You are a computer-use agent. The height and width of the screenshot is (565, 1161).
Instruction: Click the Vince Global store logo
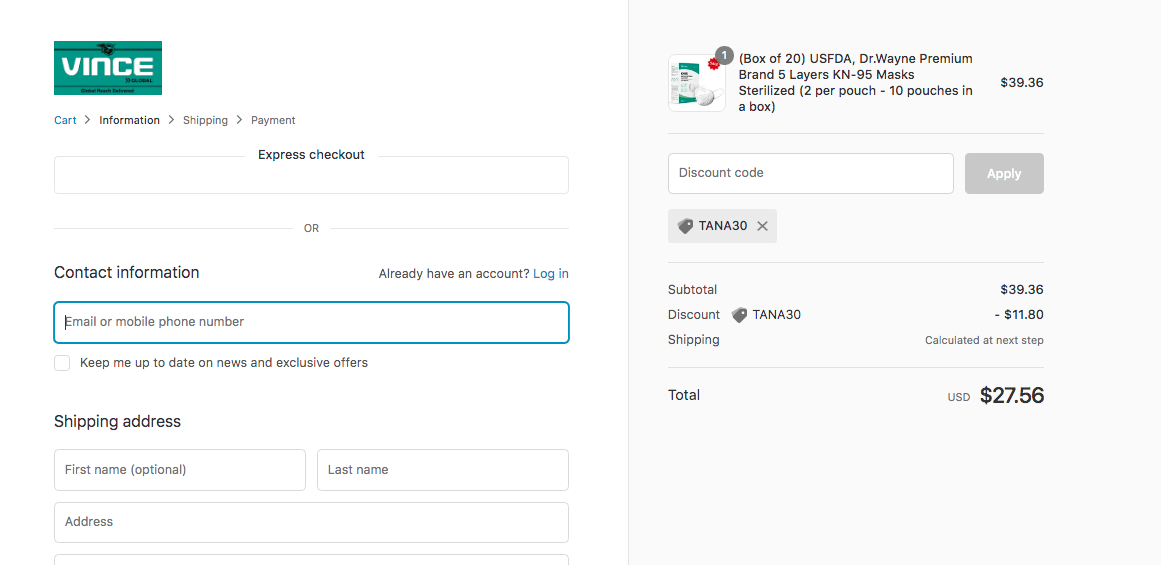click(x=108, y=68)
